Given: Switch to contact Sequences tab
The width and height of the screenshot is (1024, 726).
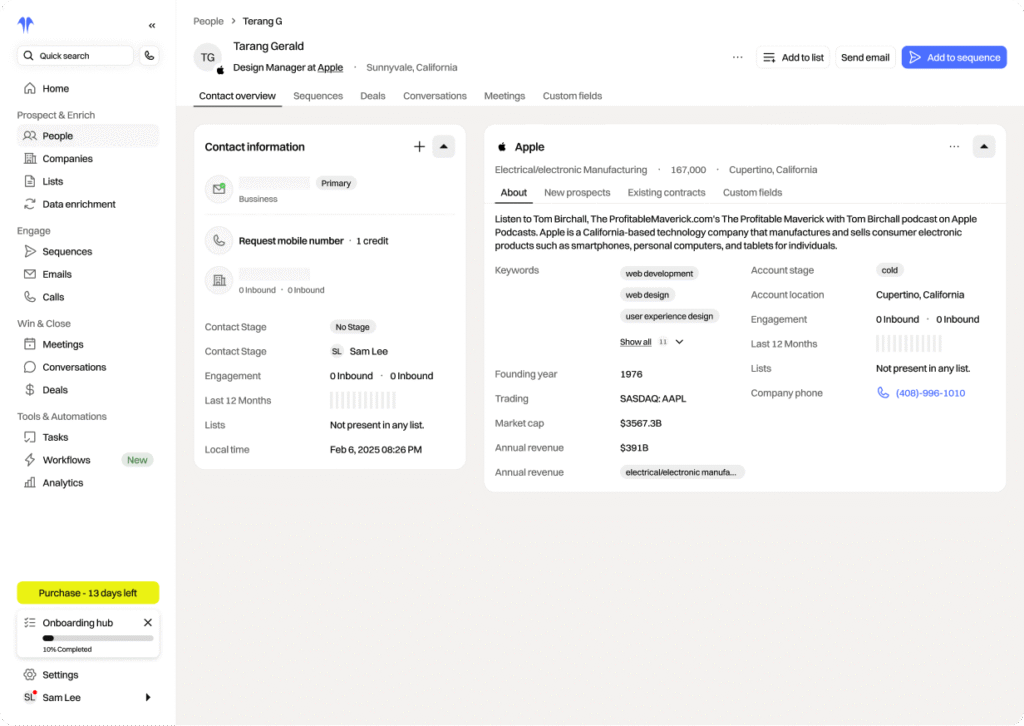Looking at the screenshot, I should (318, 96).
